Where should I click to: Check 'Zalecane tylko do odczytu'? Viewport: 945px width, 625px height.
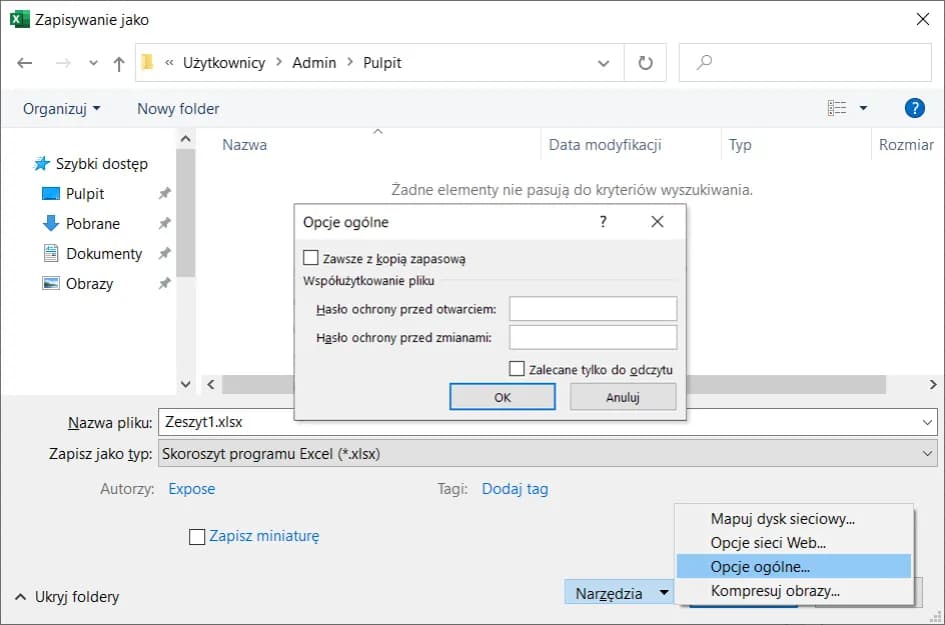pos(518,367)
